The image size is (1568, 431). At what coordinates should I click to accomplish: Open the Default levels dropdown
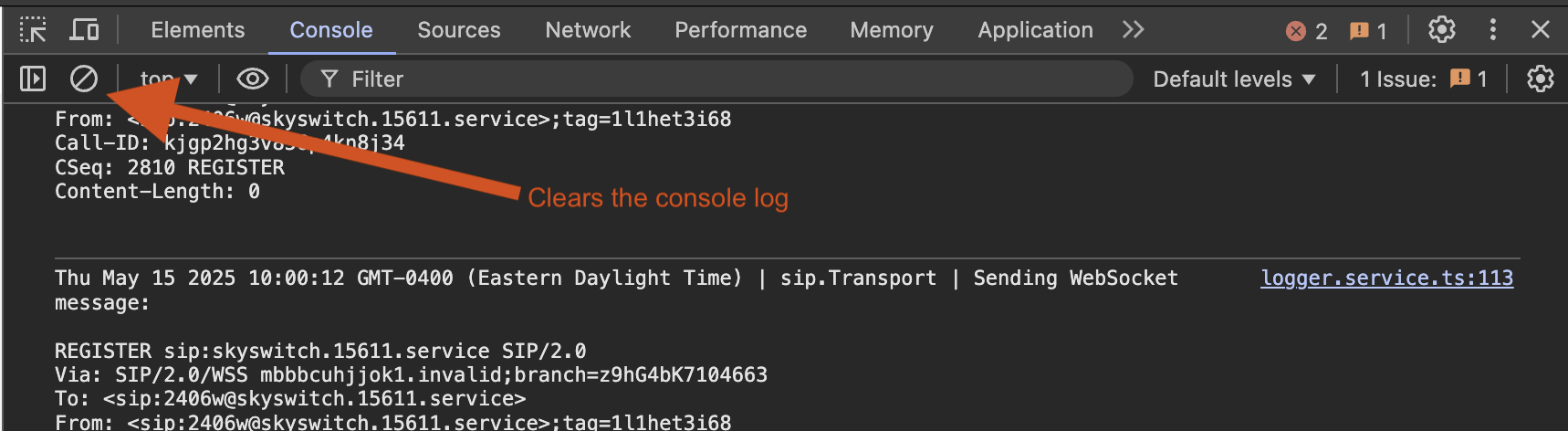click(x=1234, y=79)
